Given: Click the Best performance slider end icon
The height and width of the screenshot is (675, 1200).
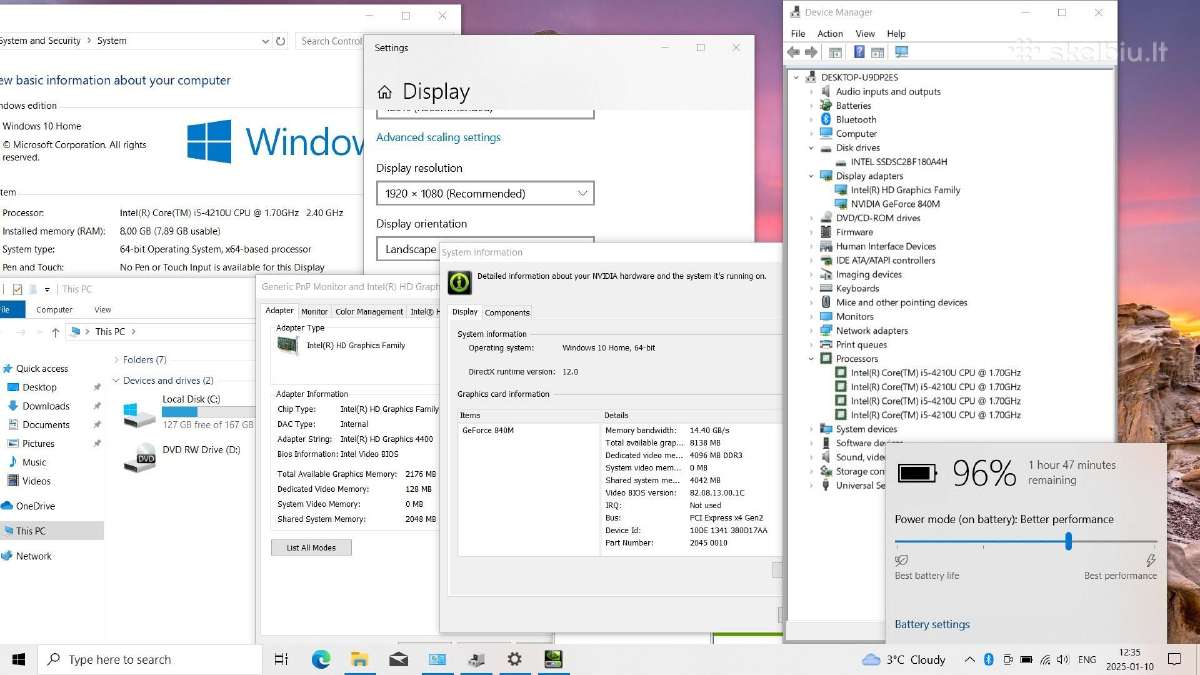Looking at the screenshot, I should click(x=1151, y=561).
